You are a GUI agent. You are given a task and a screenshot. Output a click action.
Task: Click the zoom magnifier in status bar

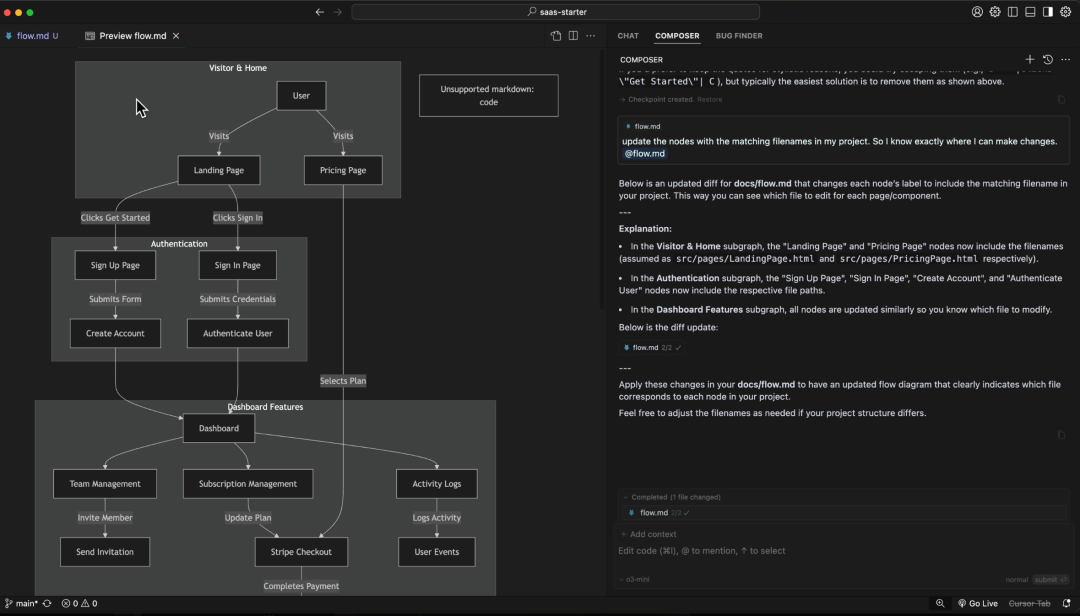[x=940, y=603]
